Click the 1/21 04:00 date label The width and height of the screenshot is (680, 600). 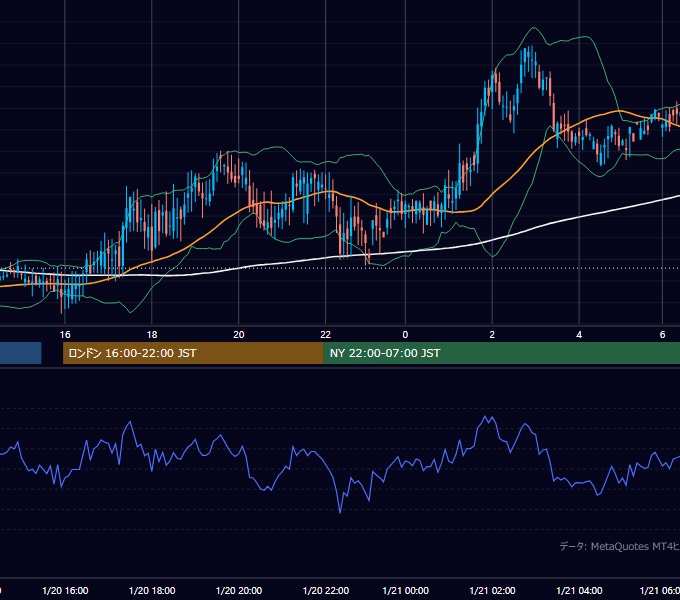[579, 590]
